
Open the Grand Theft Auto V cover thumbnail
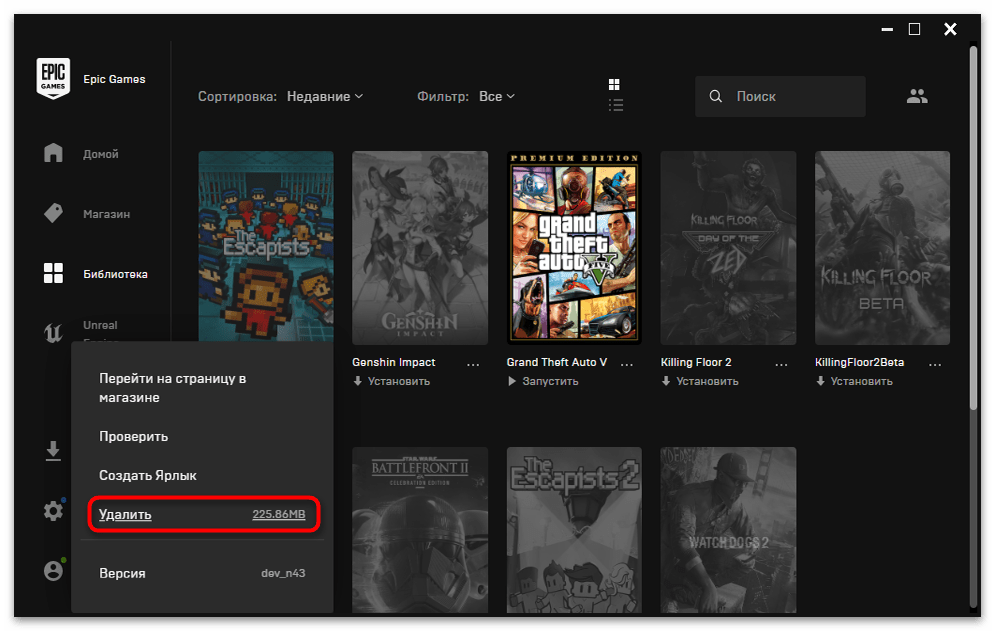[x=574, y=248]
